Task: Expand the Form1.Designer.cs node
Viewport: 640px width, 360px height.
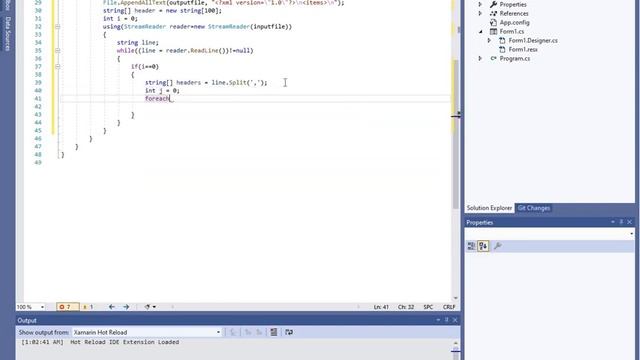Action: point(489,40)
